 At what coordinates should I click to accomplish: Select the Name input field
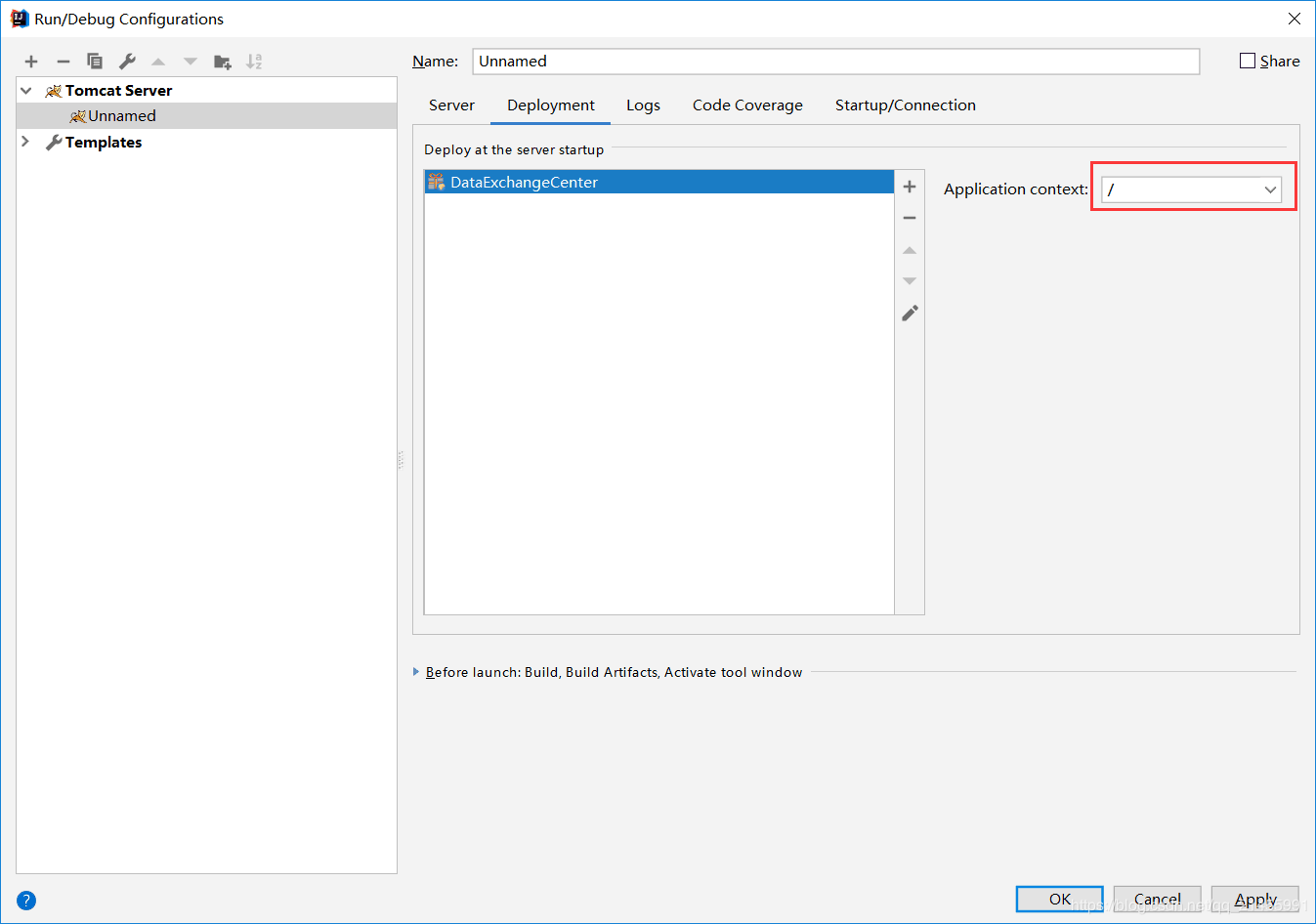835,61
